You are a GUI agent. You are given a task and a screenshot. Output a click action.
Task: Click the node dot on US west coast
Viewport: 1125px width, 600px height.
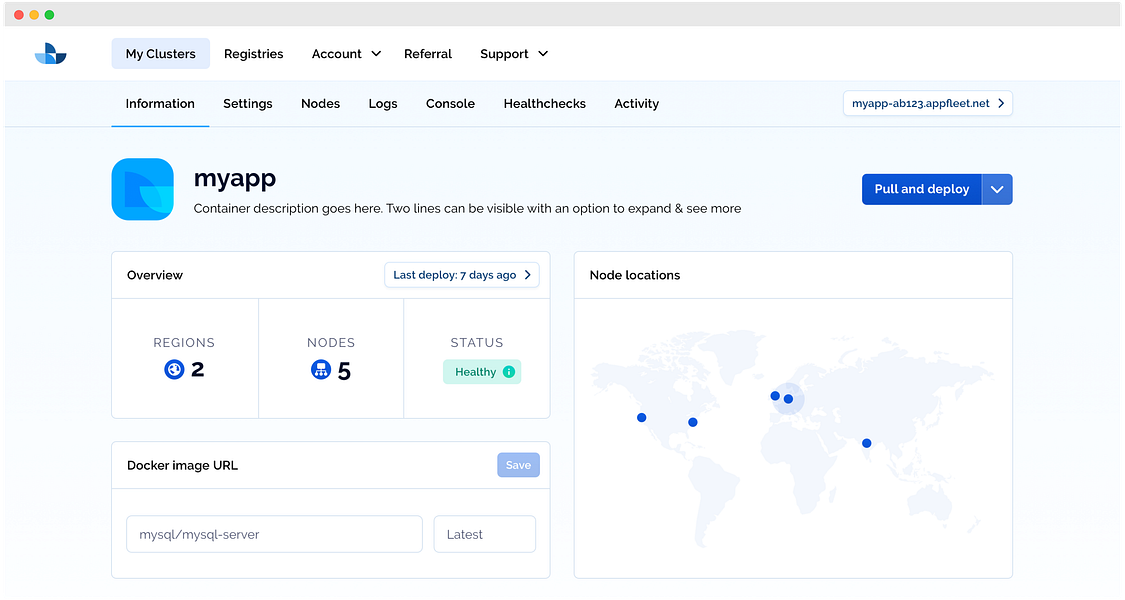[x=641, y=418]
